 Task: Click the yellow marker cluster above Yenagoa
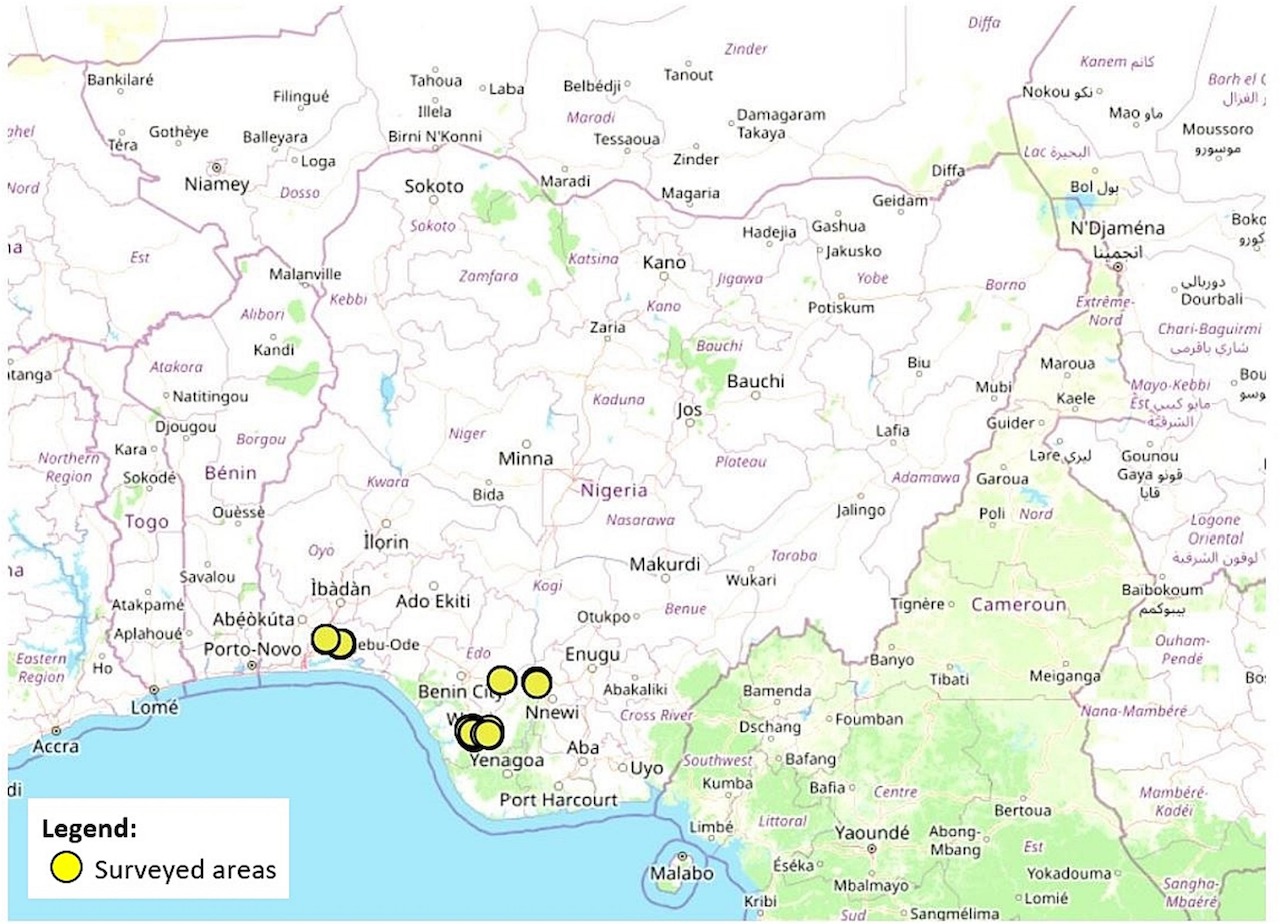tap(480, 733)
